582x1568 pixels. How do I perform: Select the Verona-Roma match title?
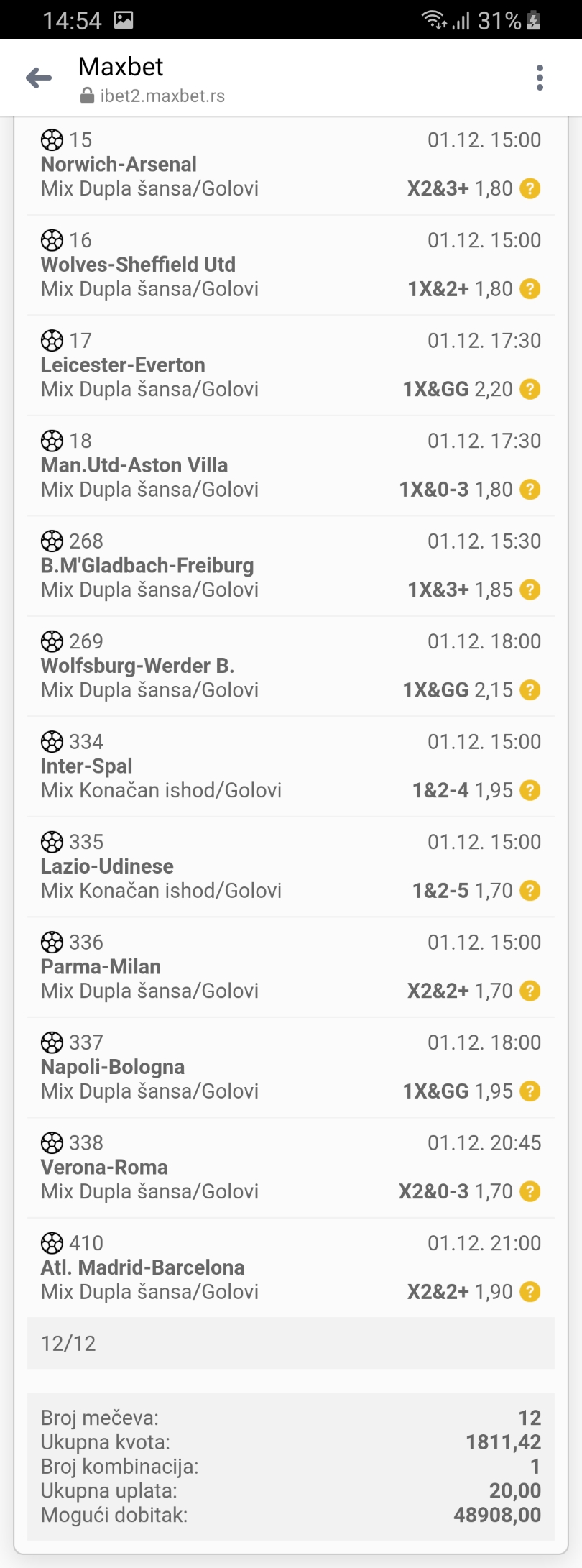[x=104, y=1167]
